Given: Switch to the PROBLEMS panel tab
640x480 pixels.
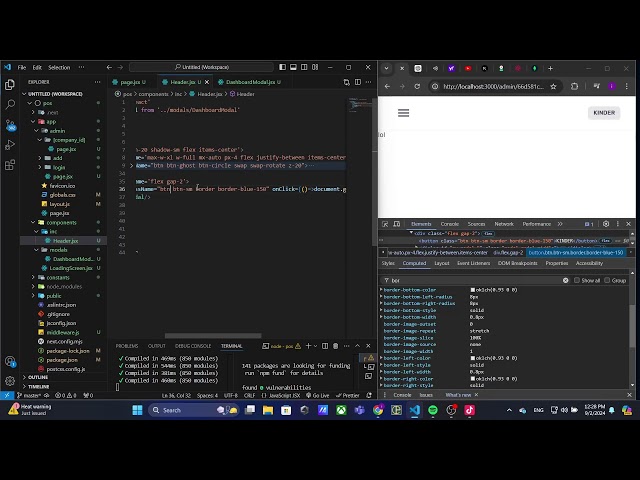Looking at the screenshot, I should click(127, 346).
